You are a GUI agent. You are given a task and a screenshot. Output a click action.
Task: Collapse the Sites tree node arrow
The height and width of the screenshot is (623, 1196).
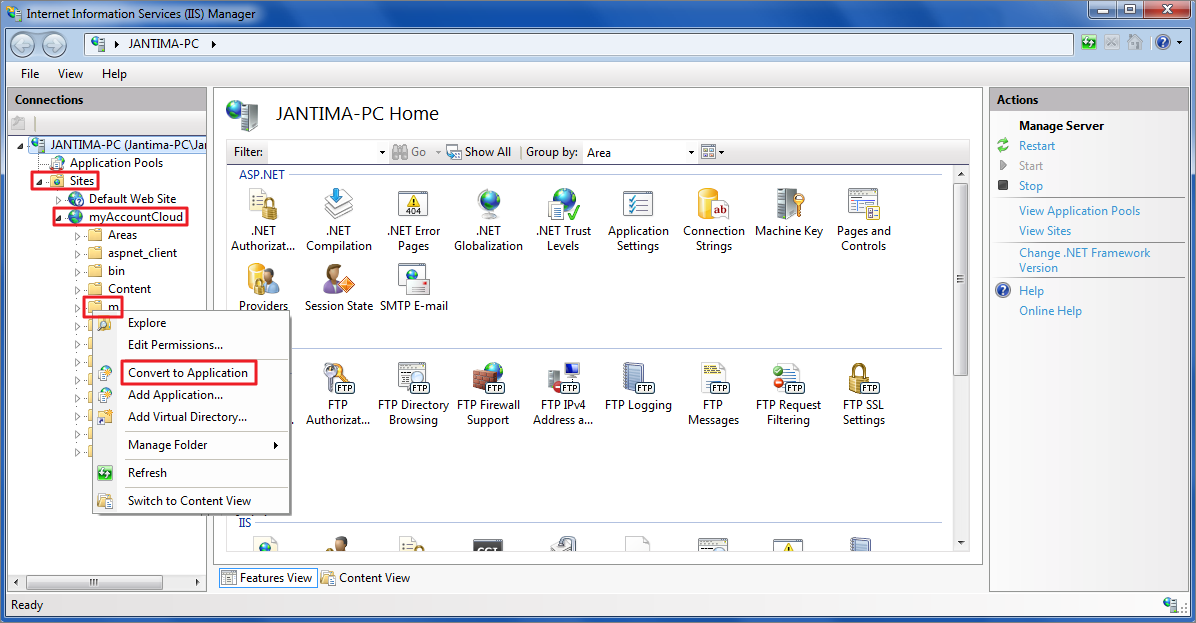click(39, 182)
